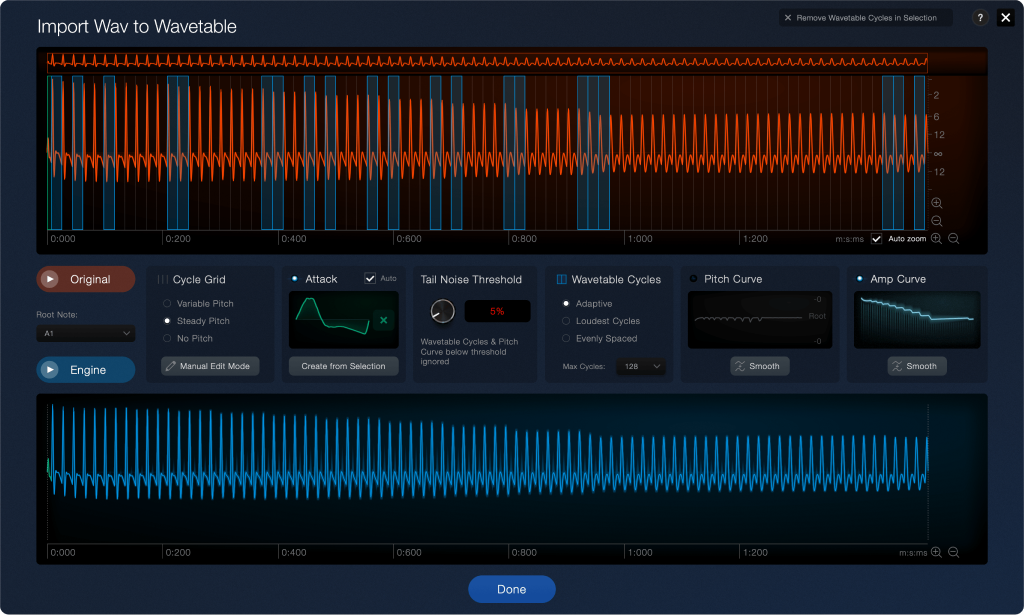This screenshot has height=615, width=1025.
Task: Zoom in vertically on the original waveform
Action: (x=936, y=203)
